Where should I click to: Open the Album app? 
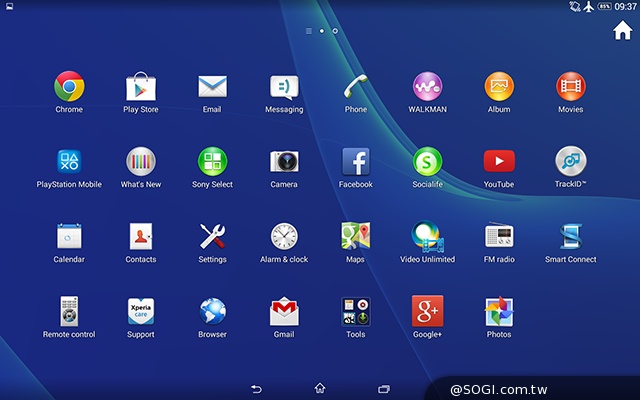tap(499, 87)
